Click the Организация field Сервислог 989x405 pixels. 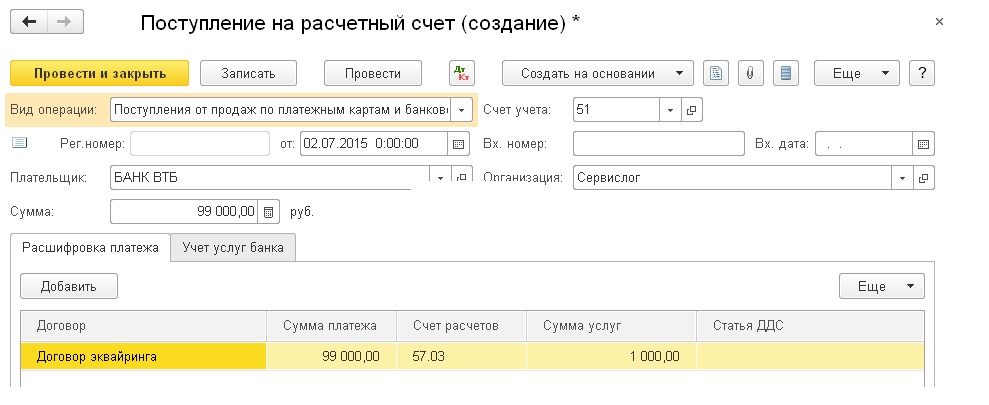coord(732,178)
